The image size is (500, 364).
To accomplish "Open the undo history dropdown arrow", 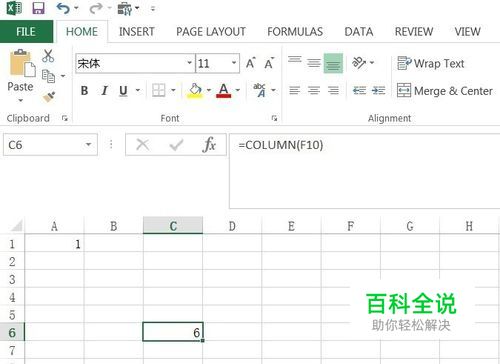I will click(x=76, y=8).
